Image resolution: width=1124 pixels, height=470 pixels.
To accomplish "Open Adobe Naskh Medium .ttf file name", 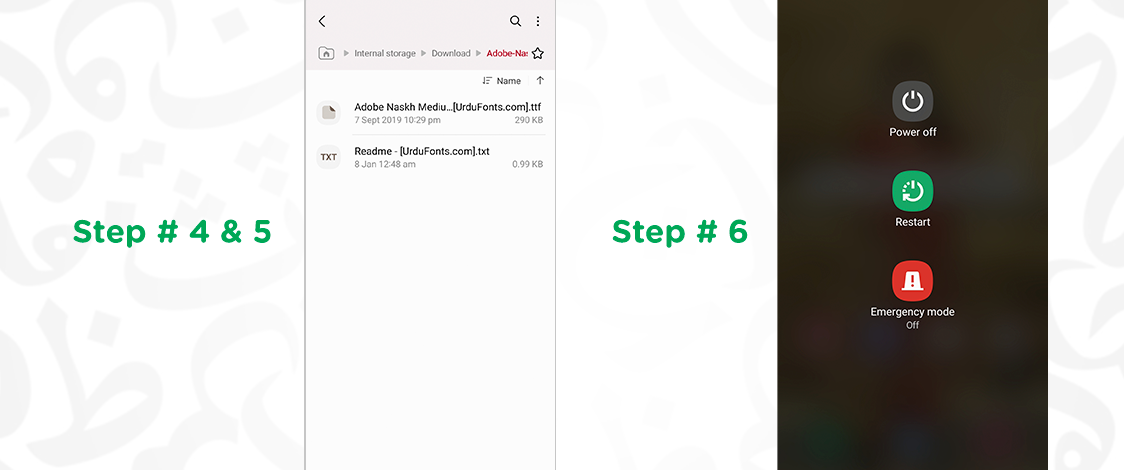I will 447,107.
